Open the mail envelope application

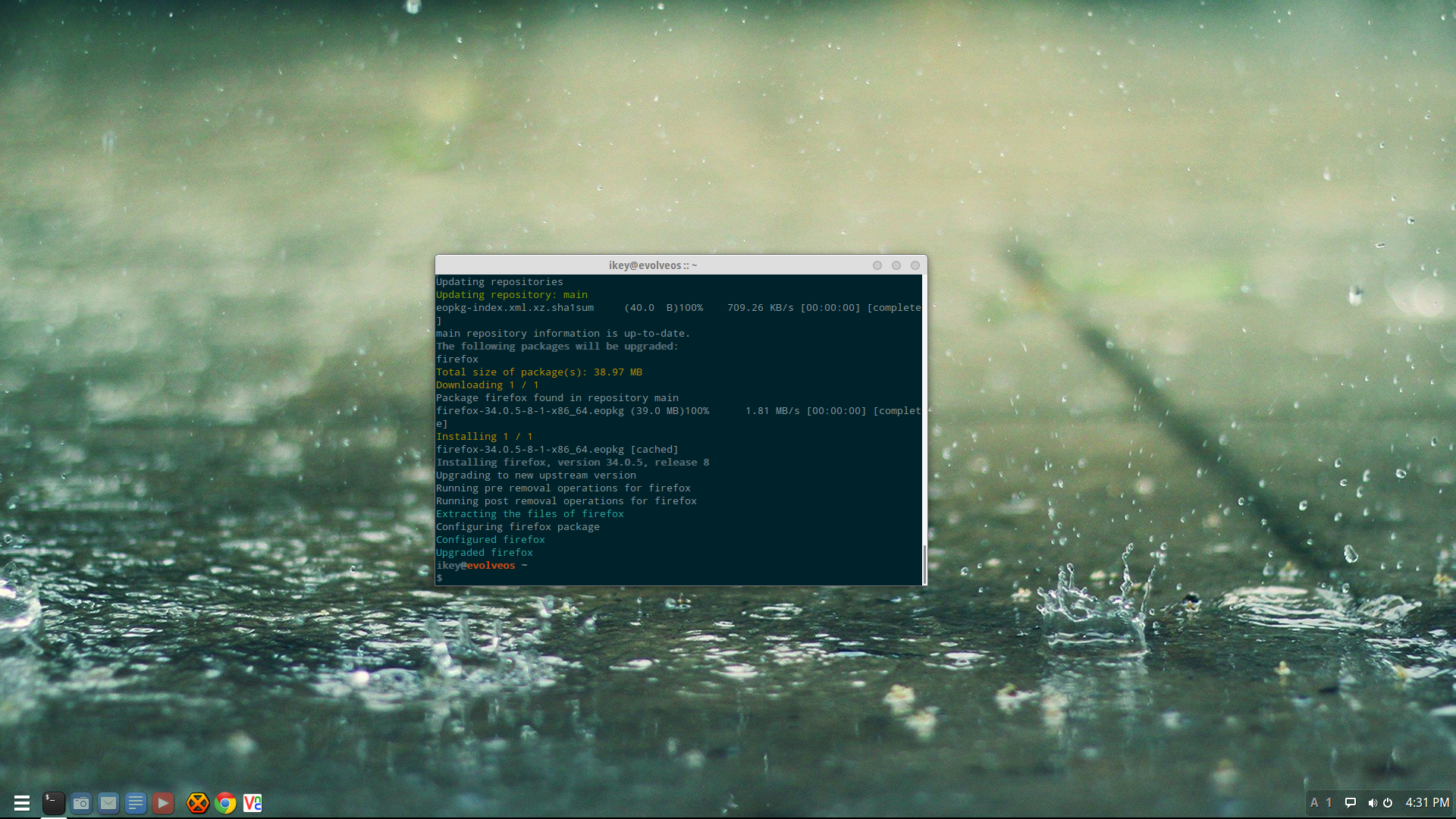pos(108,802)
